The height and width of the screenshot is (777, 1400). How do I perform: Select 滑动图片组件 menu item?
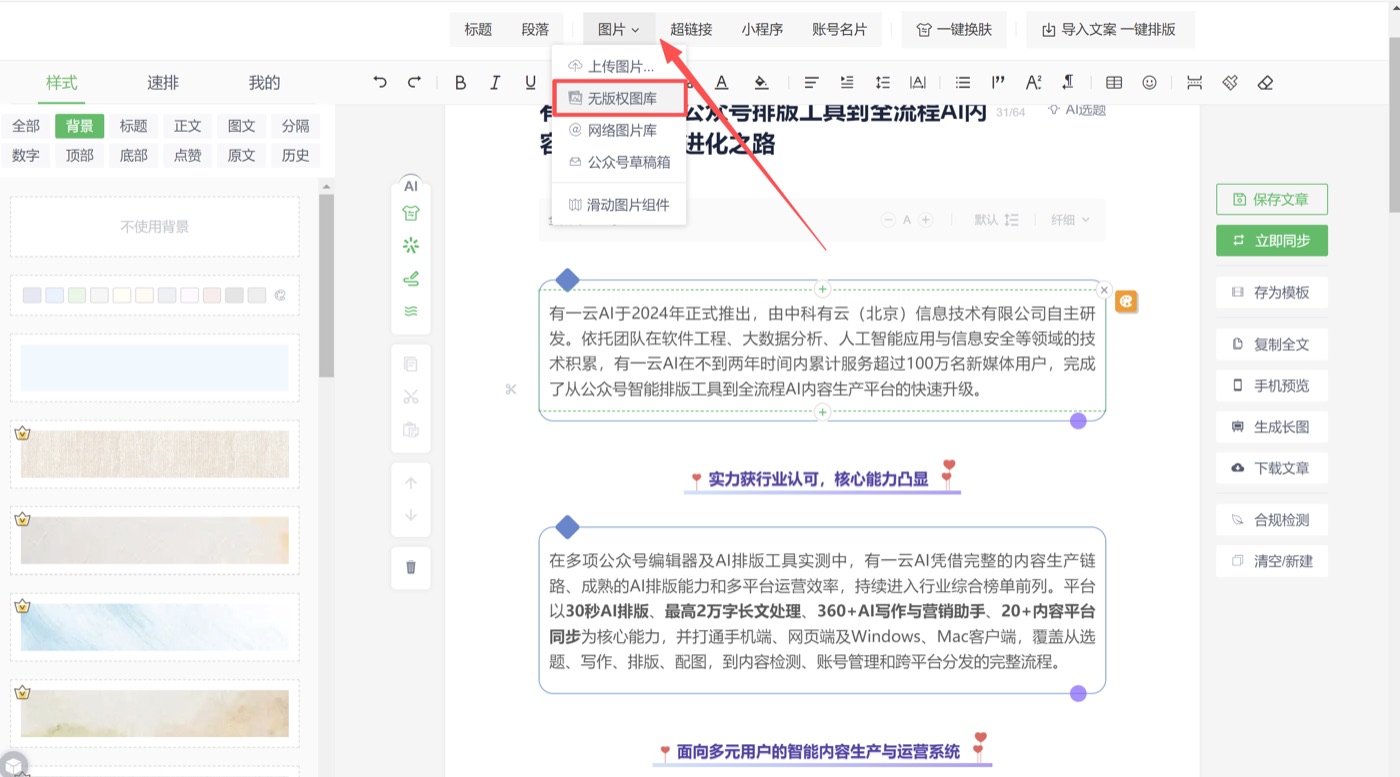[619, 205]
